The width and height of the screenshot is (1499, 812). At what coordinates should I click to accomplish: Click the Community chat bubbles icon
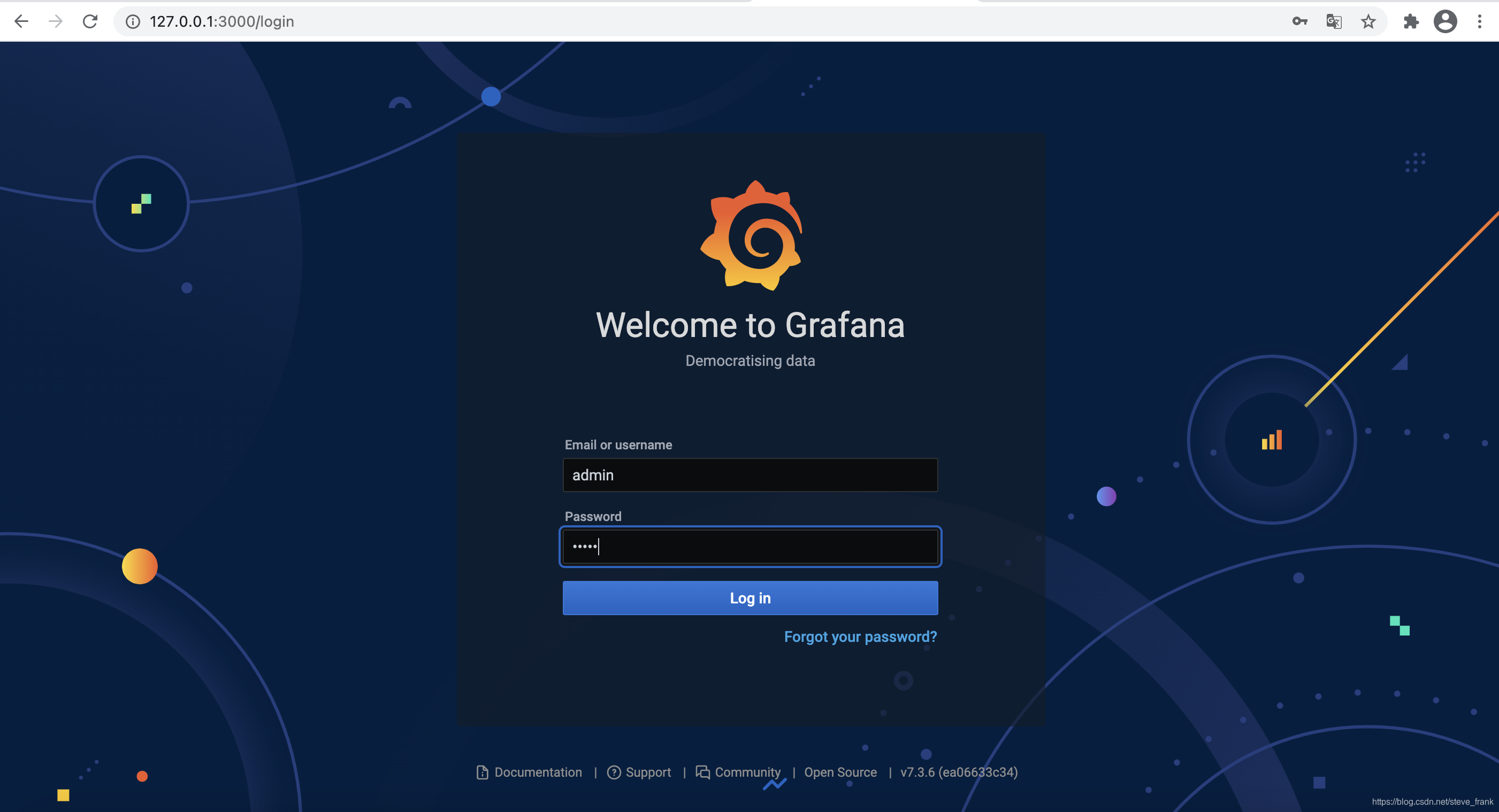point(702,772)
